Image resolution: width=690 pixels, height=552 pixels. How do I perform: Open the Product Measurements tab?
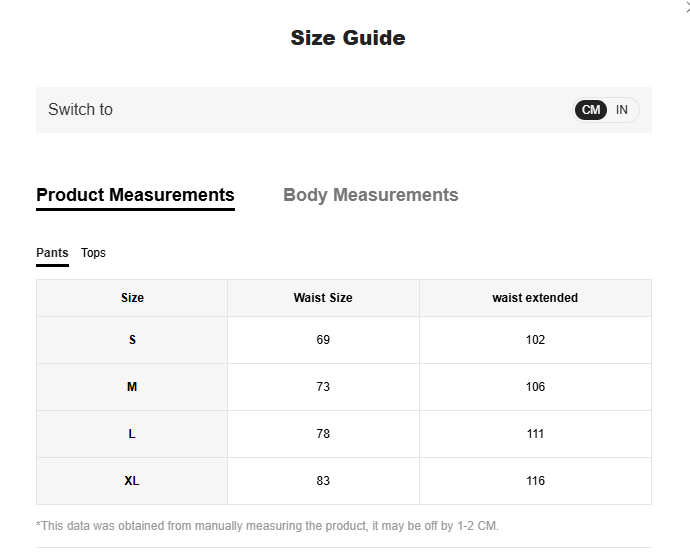(x=135, y=195)
